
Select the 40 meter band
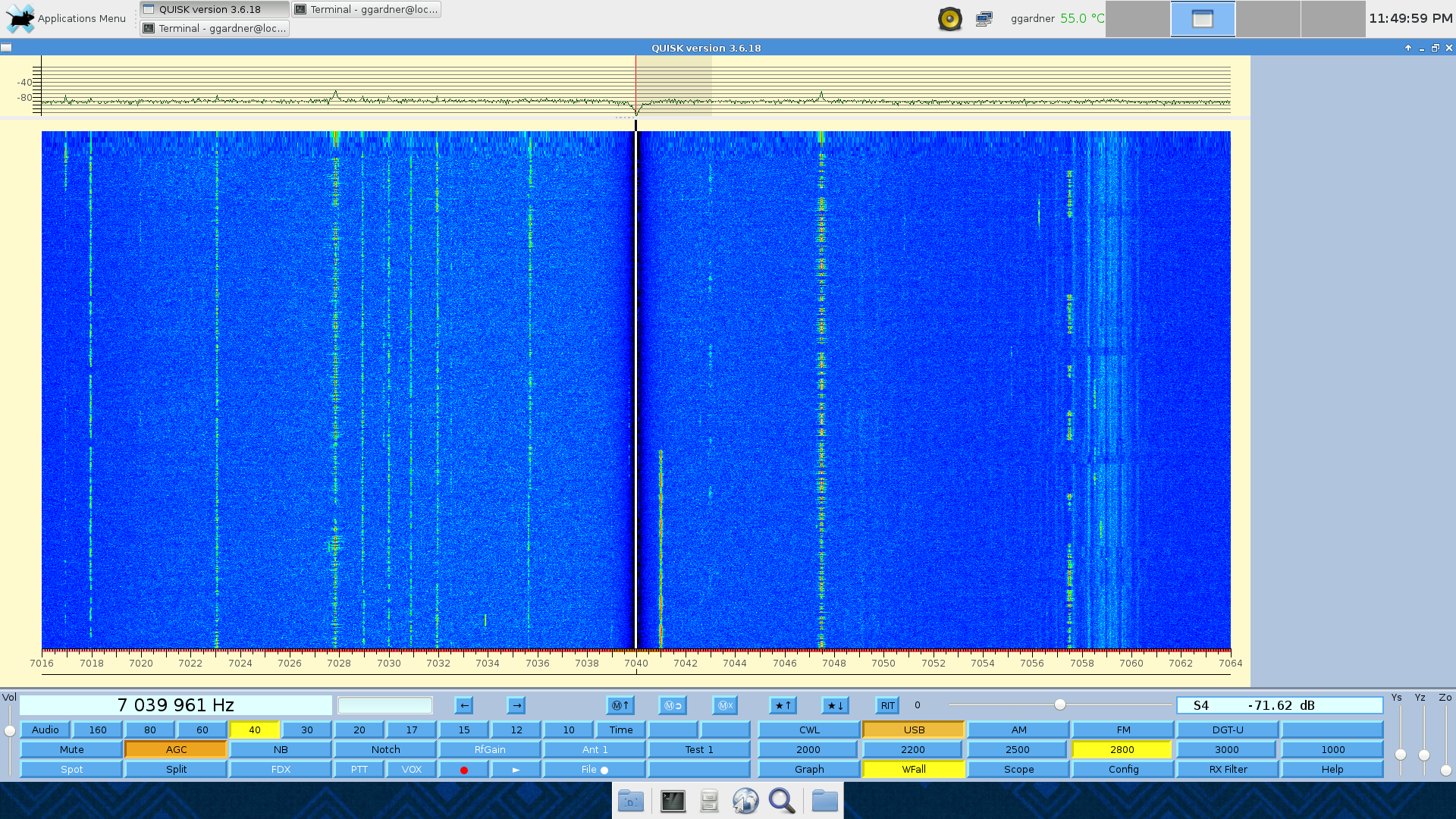point(255,730)
